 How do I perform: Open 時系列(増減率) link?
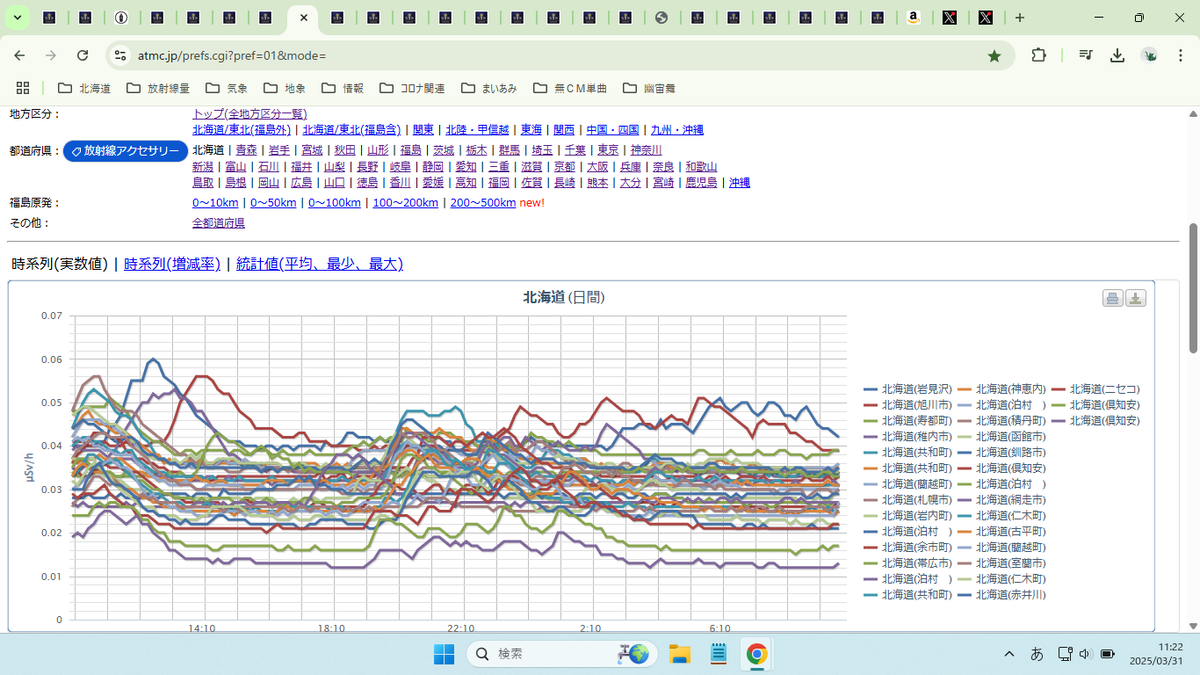tap(172, 264)
